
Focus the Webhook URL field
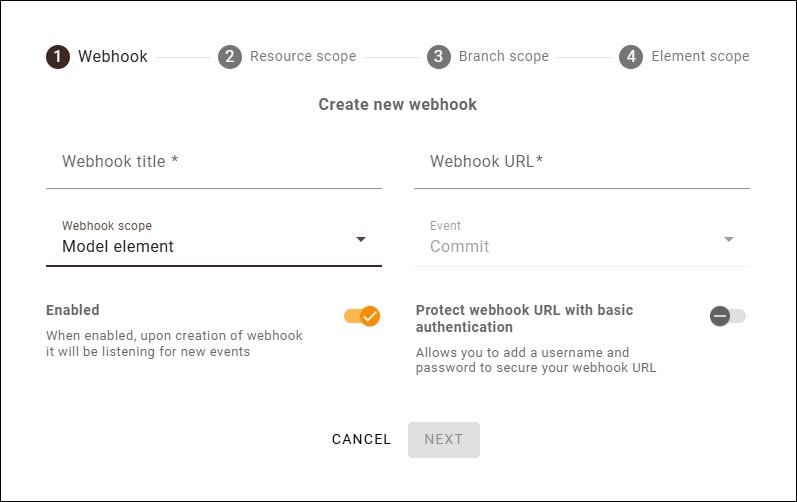coord(581,162)
